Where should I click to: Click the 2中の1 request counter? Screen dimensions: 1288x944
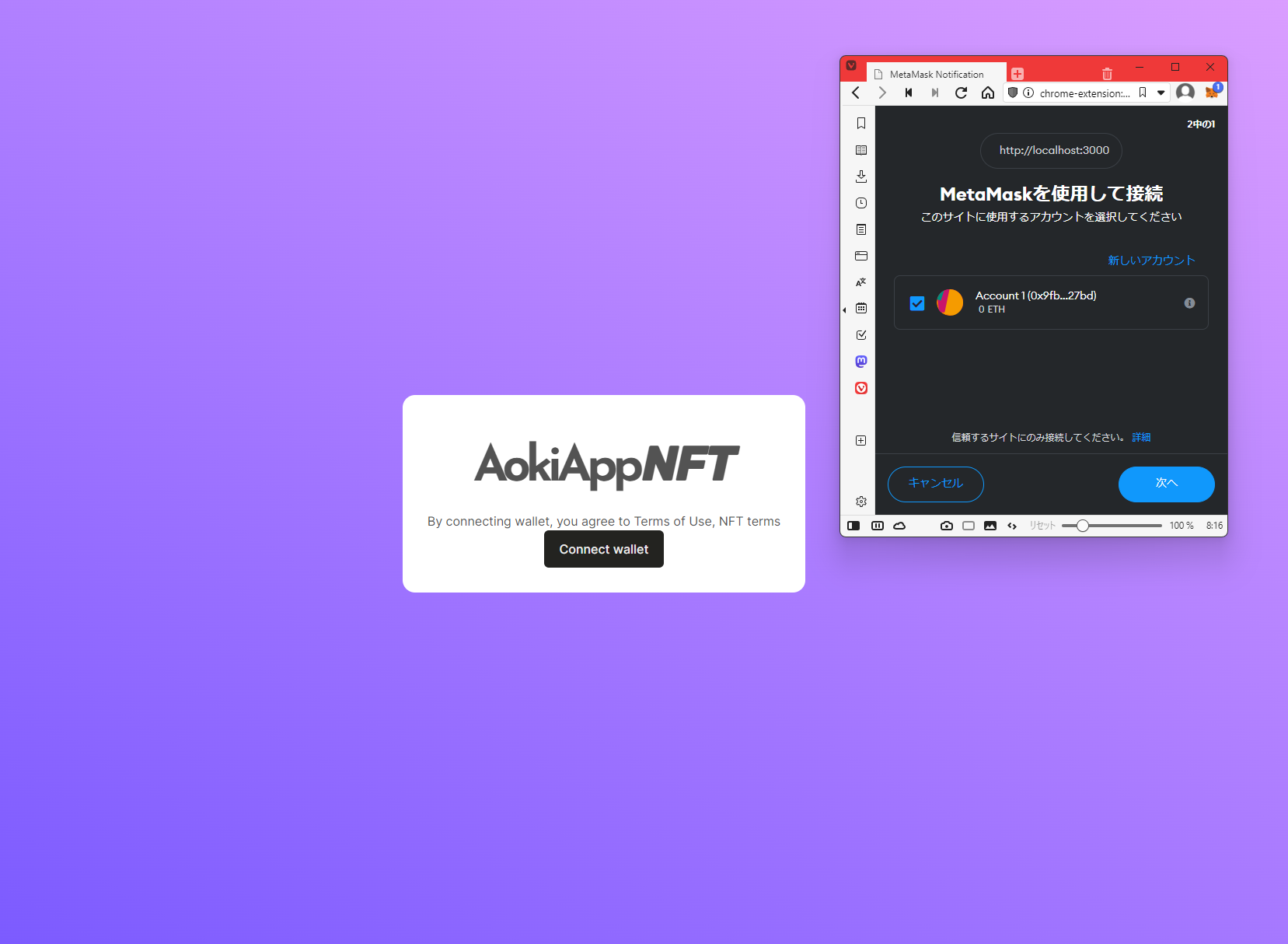pos(1201,124)
